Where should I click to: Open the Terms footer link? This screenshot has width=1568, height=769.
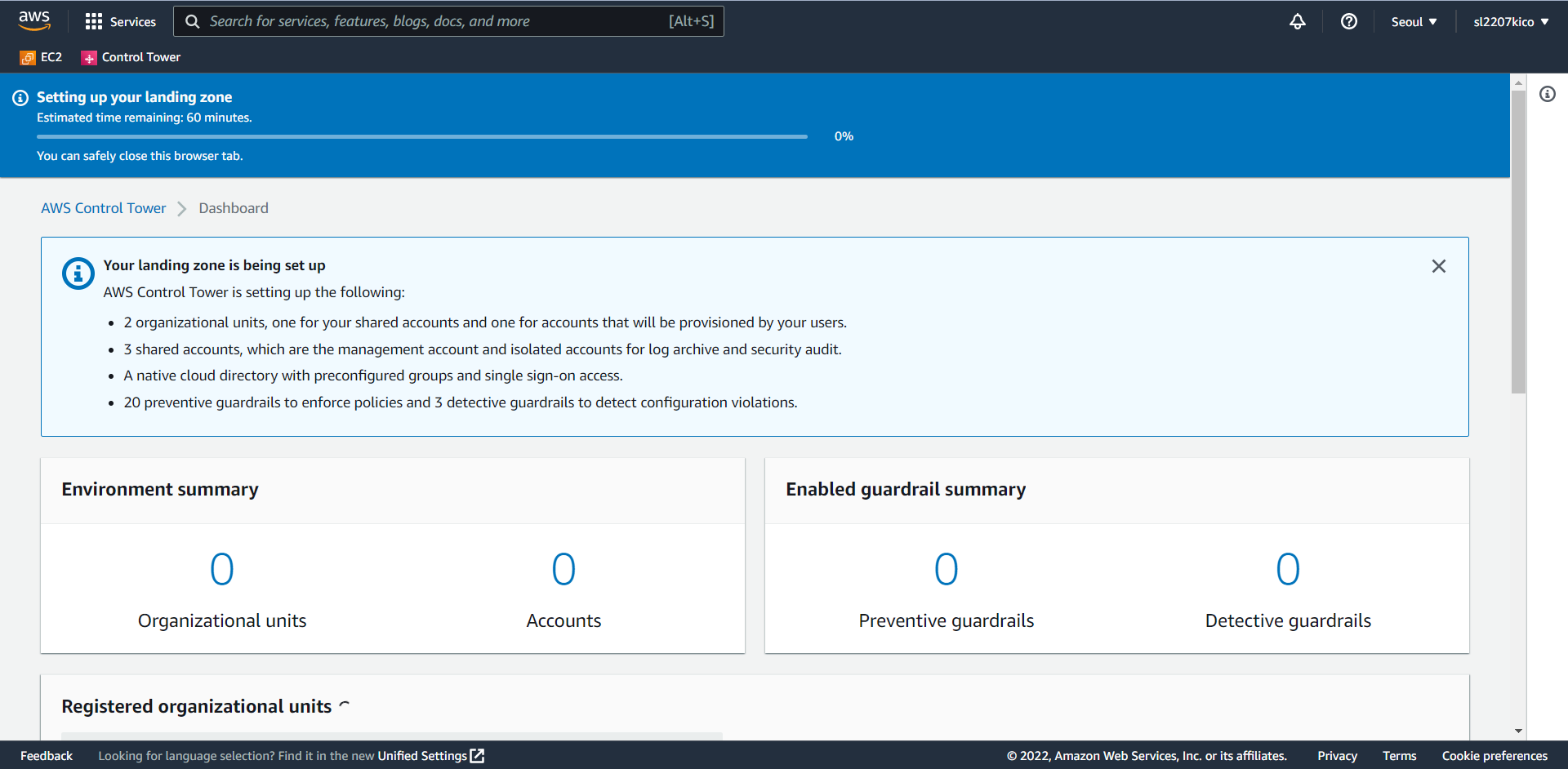click(1399, 756)
